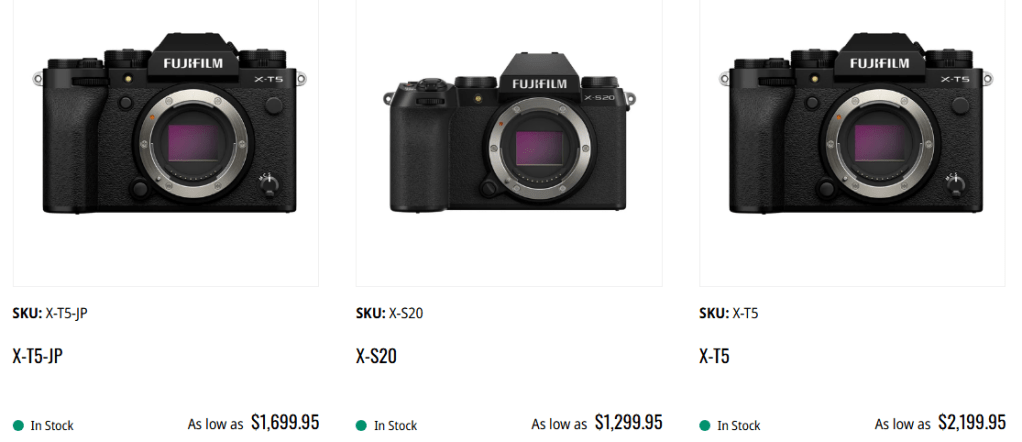This screenshot has width=1022, height=442.
Task: Select the $1,299.95 price
Action: click(628, 423)
